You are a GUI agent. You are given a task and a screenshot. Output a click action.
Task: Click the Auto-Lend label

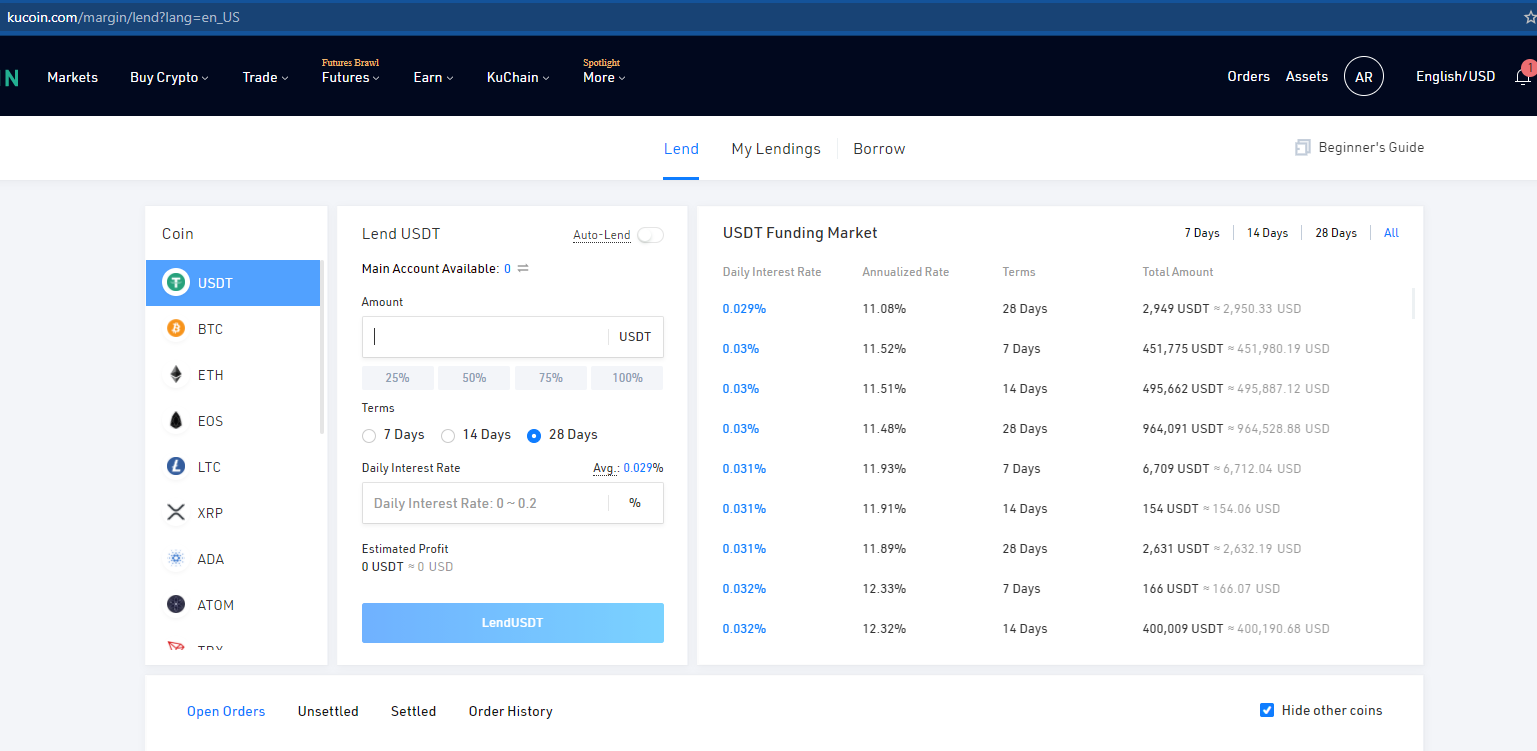point(602,235)
